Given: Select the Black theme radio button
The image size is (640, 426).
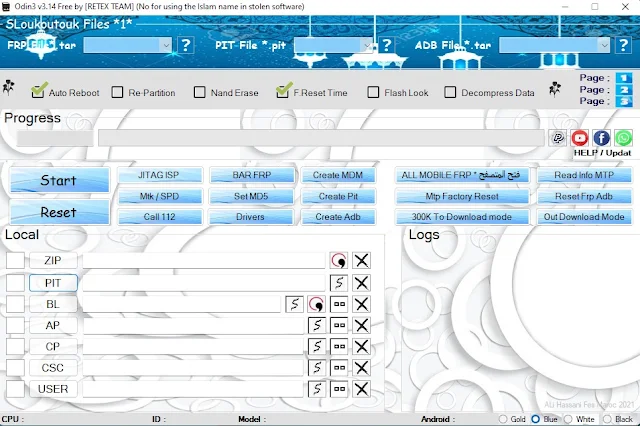Looking at the screenshot, I should tap(607, 419).
